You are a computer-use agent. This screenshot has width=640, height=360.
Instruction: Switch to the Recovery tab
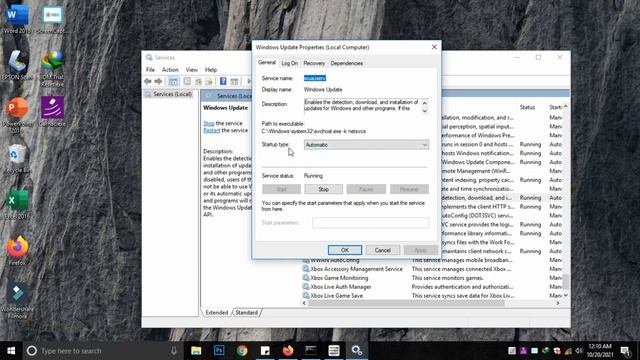[314, 63]
